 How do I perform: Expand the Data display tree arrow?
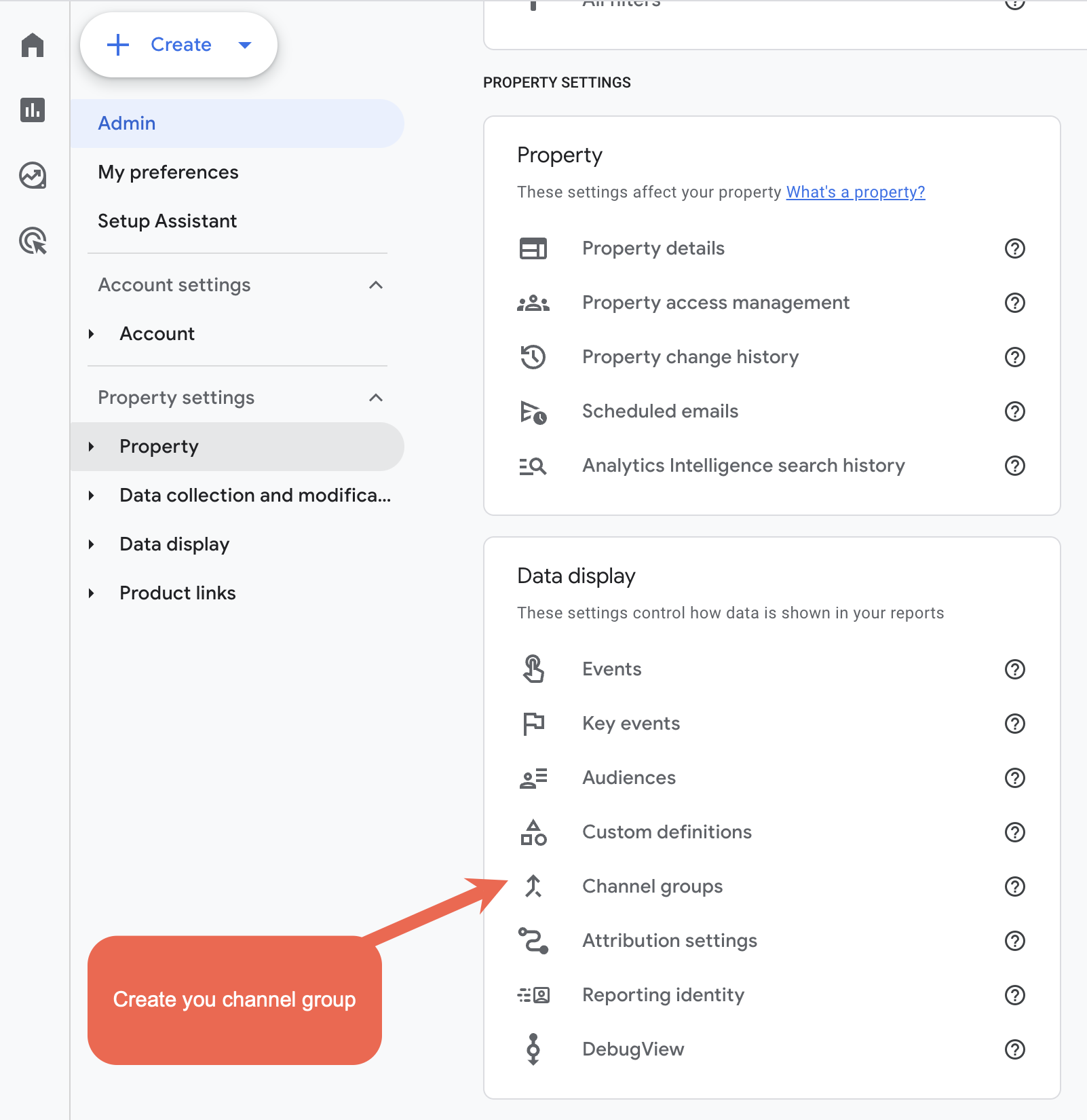pyautogui.click(x=91, y=544)
